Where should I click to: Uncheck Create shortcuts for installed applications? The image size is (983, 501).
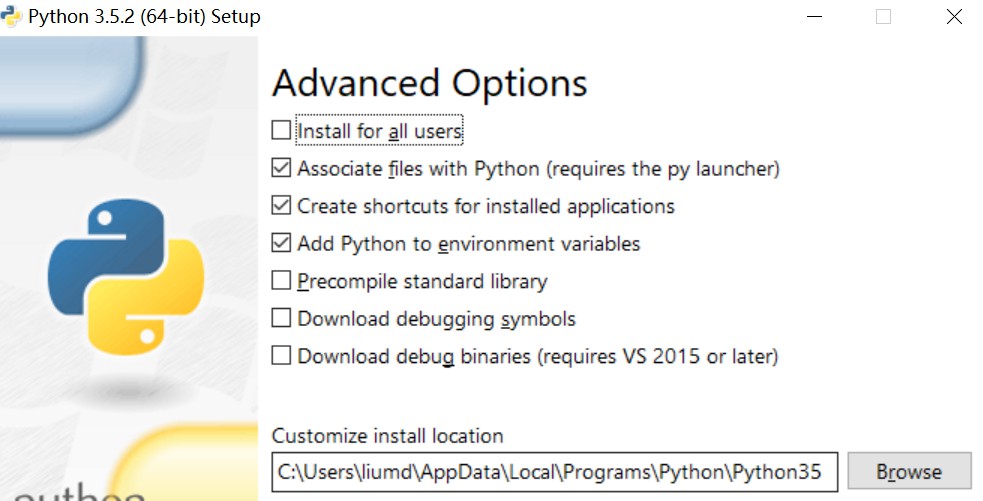click(x=281, y=206)
